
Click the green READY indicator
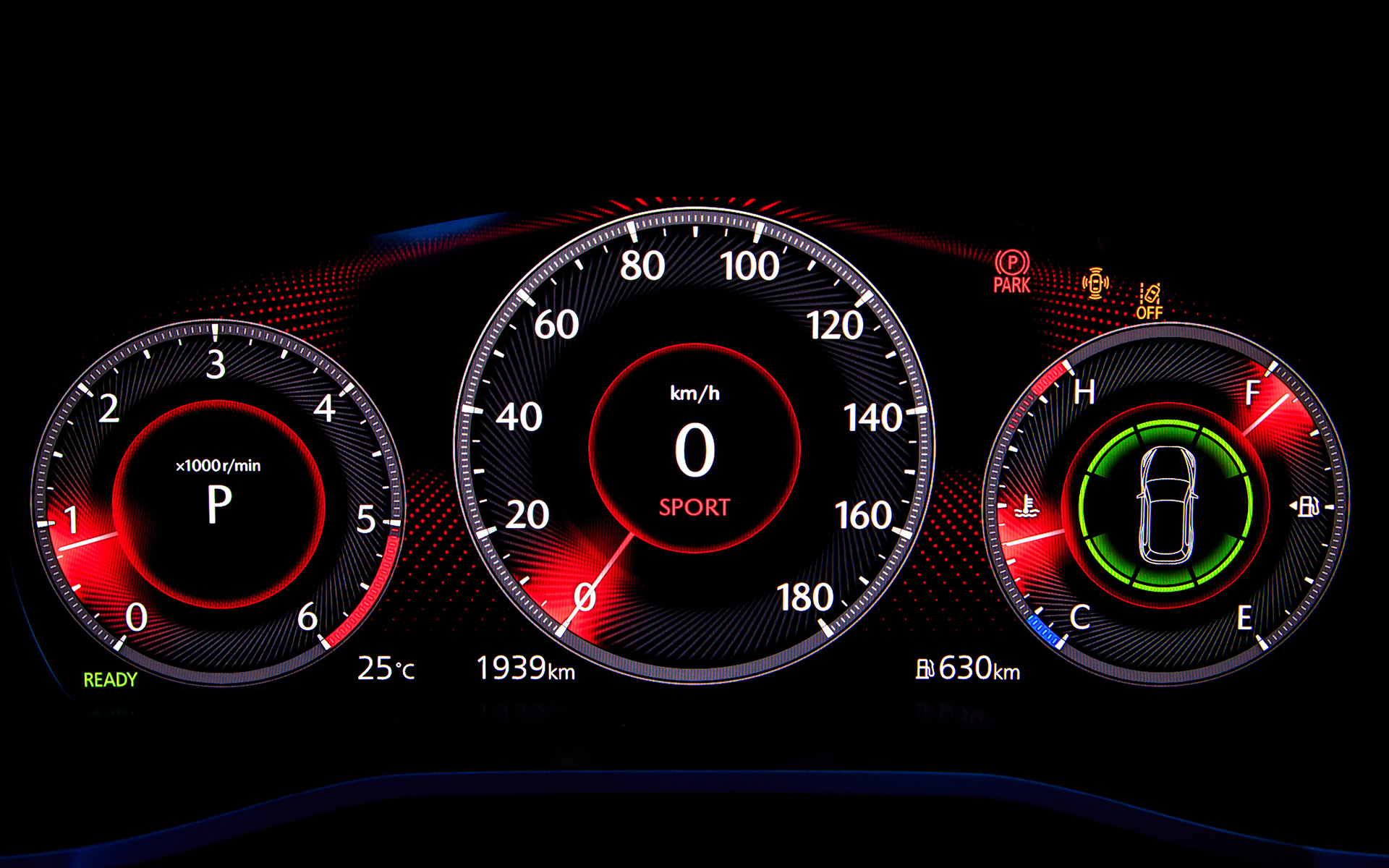110,680
